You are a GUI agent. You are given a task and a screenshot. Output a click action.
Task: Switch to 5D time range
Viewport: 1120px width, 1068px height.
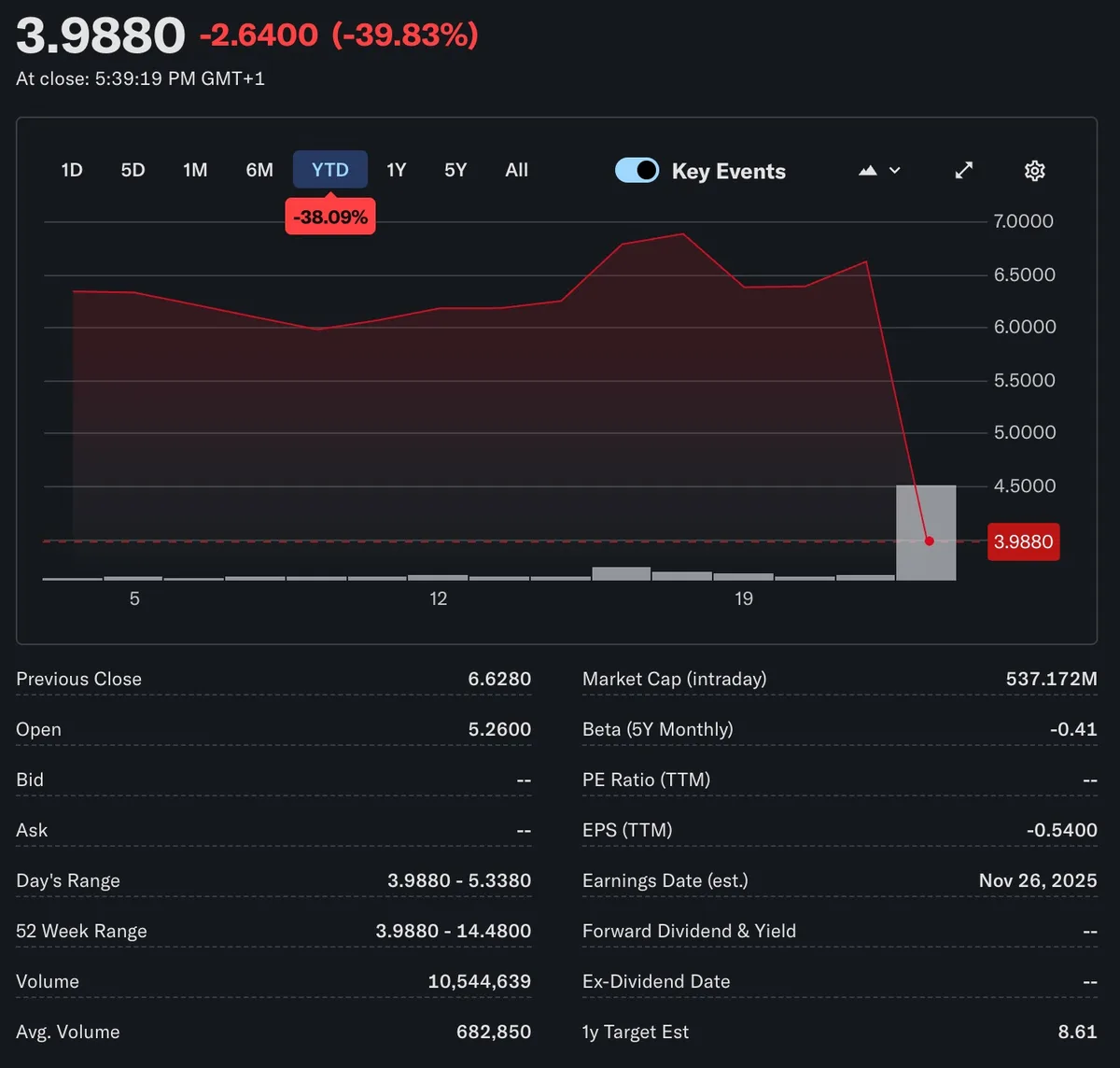133,170
